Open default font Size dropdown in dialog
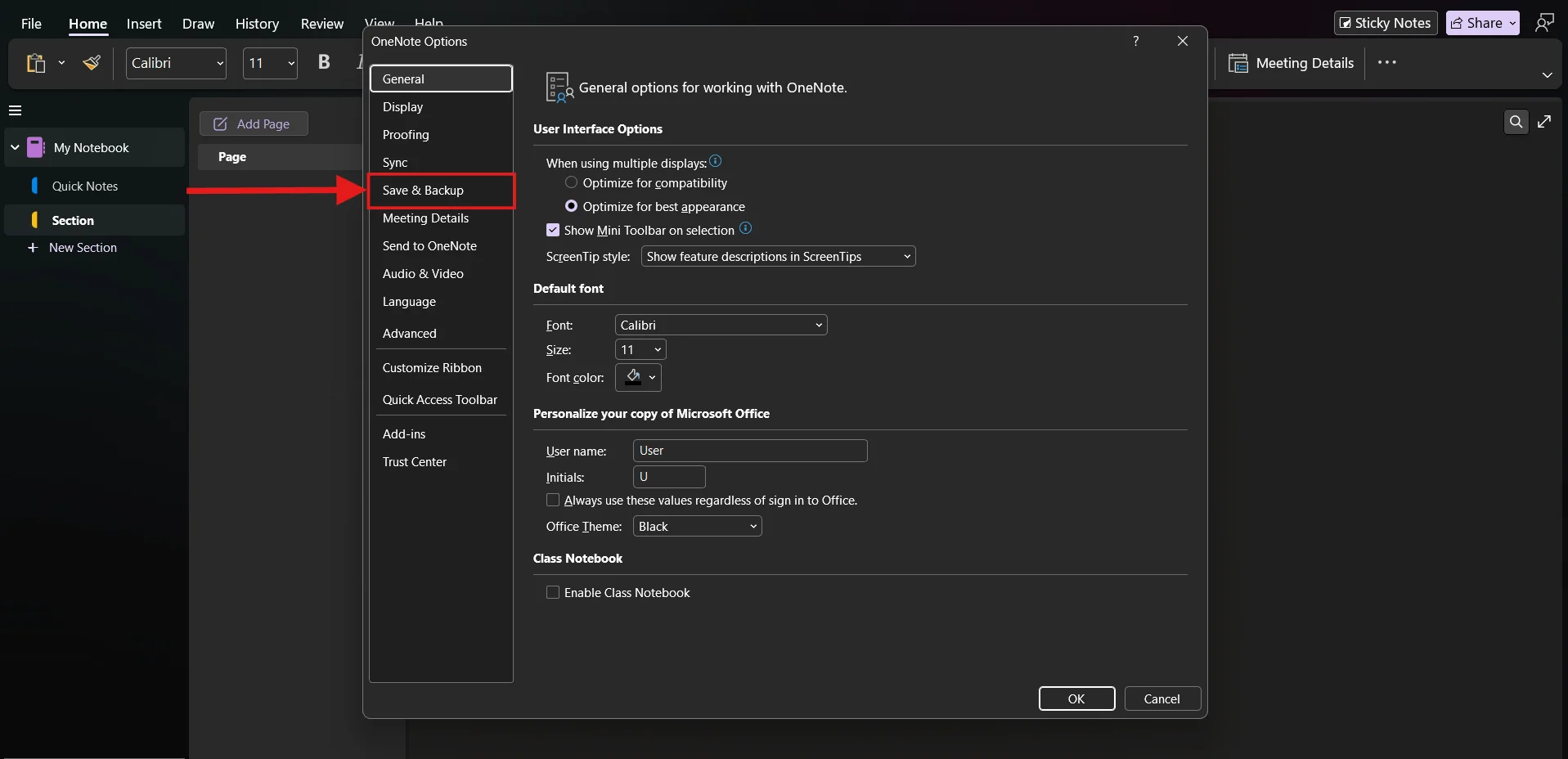1568x759 pixels. click(640, 350)
